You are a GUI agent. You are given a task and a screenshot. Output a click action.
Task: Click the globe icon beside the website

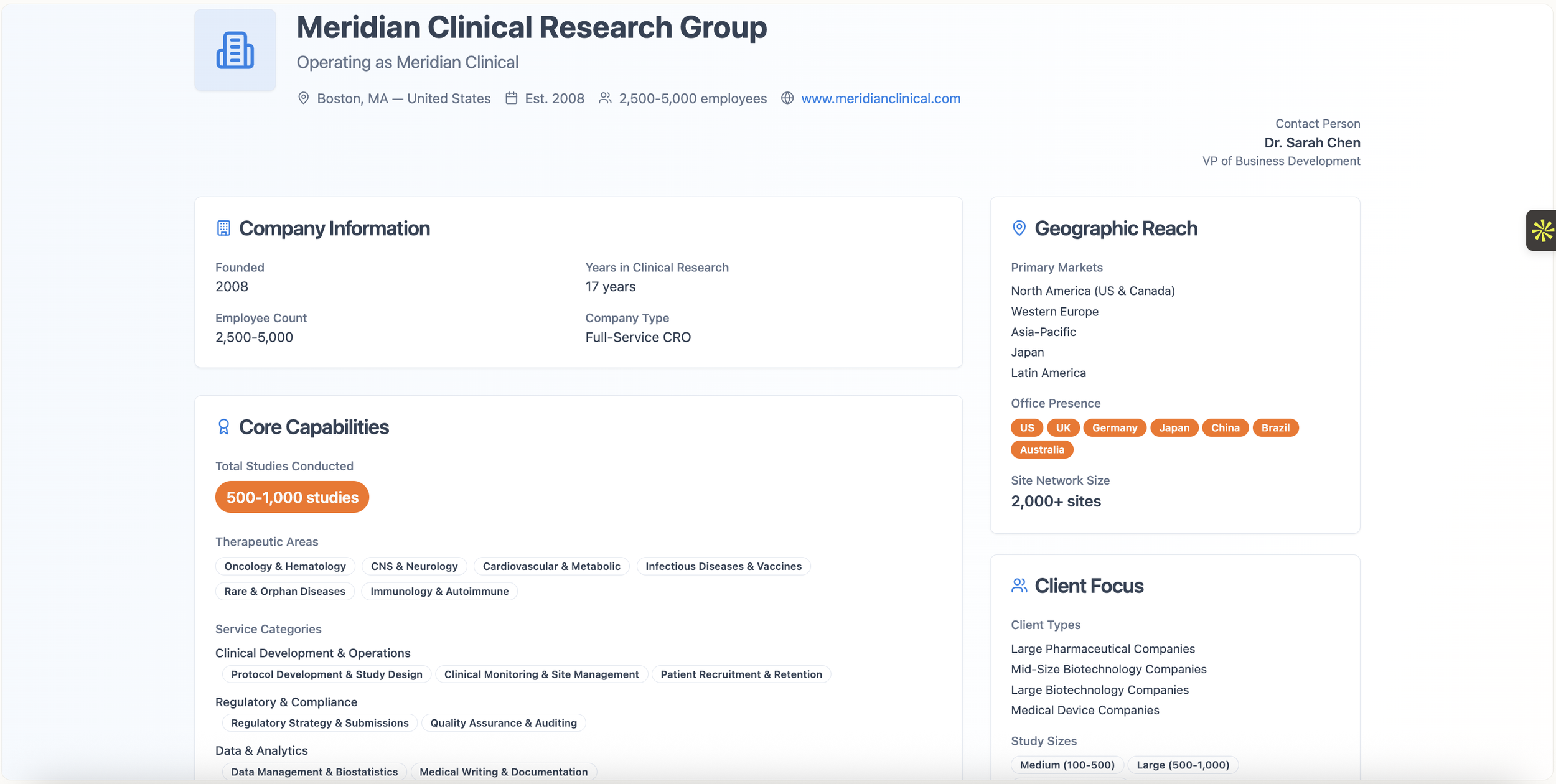[787, 98]
